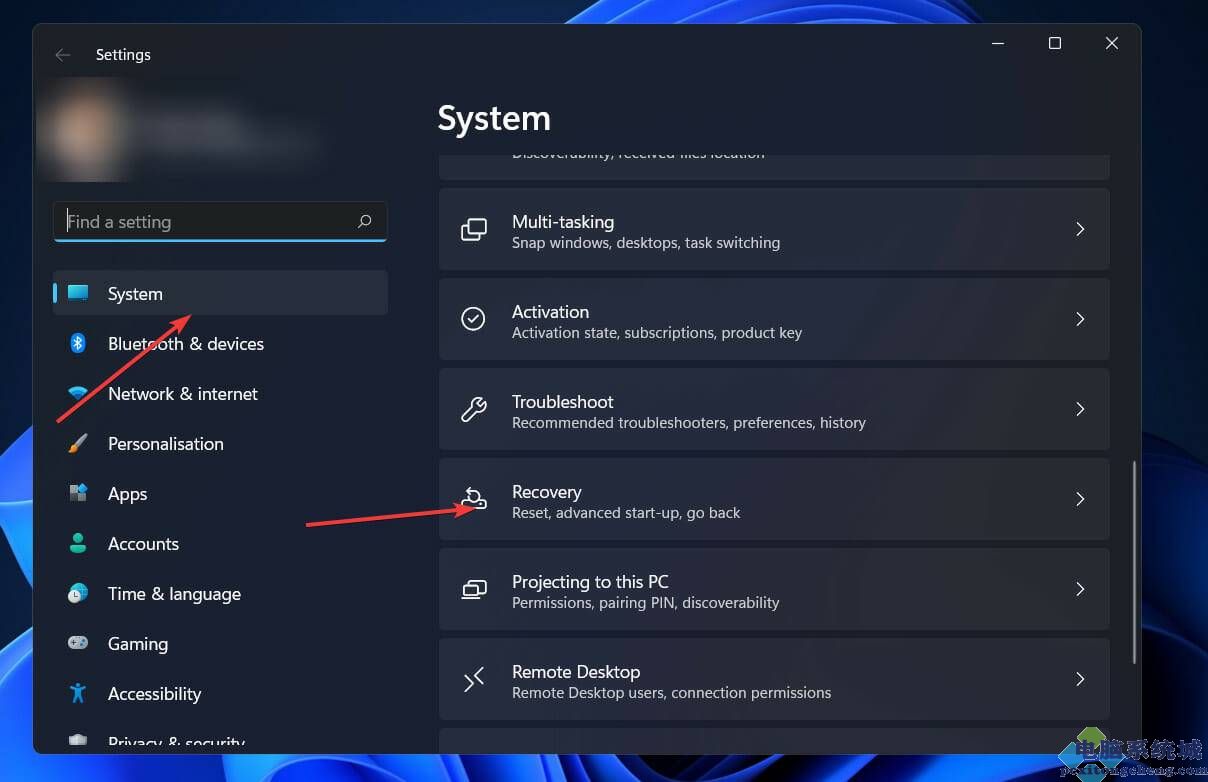The width and height of the screenshot is (1208, 782).
Task: Open Personalisation settings
Action: pyautogui.click(x=220, y=443)
